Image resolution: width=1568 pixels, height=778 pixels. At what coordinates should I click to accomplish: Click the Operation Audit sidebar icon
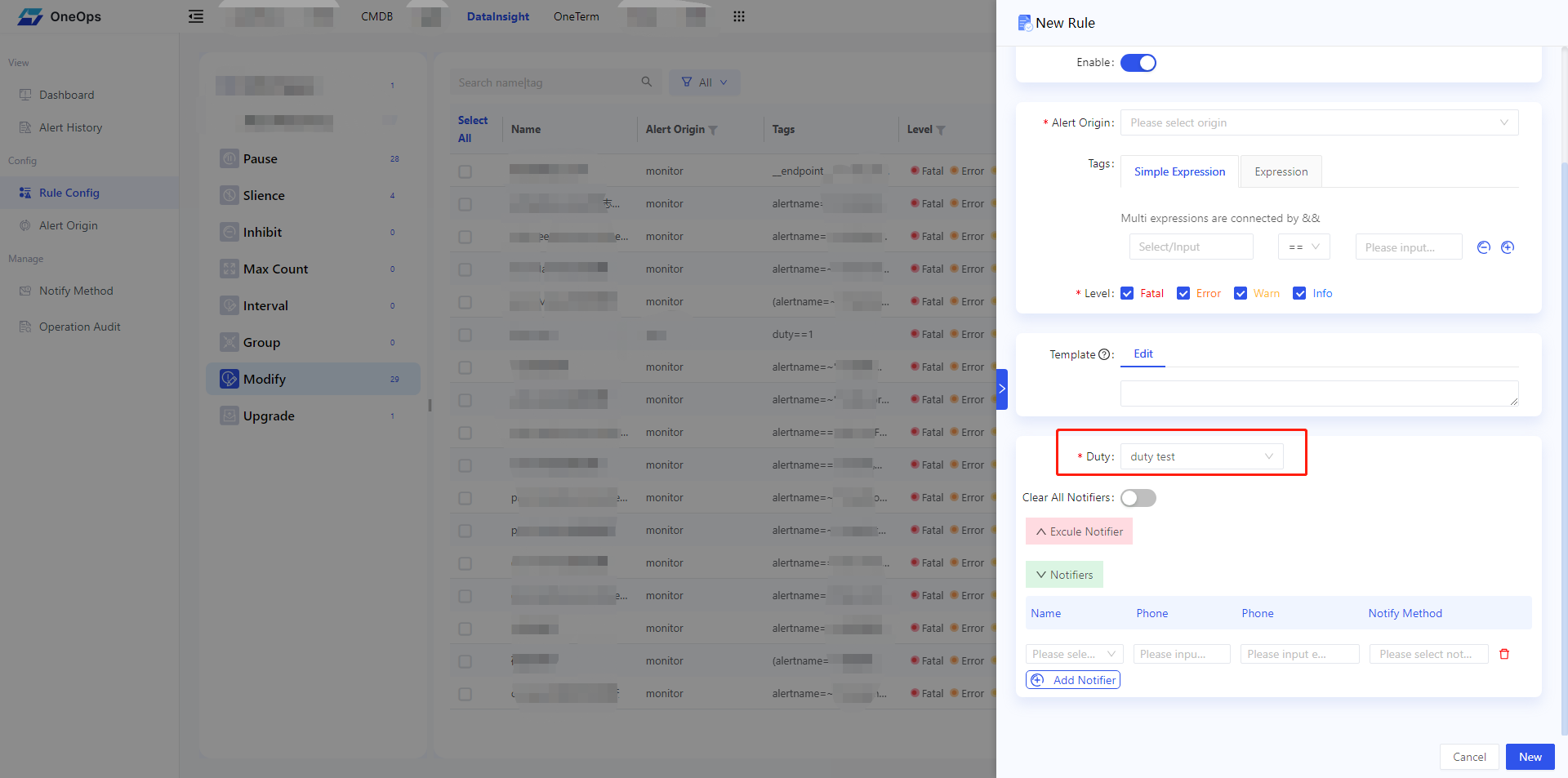(25, 327)
